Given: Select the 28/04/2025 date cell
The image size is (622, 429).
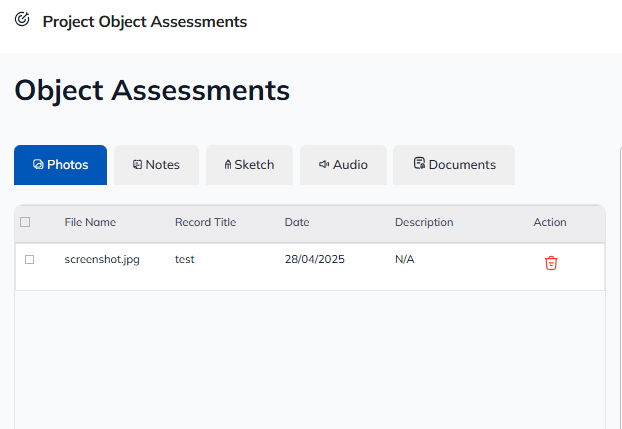Looking at the screenshot, I should 314,260.
